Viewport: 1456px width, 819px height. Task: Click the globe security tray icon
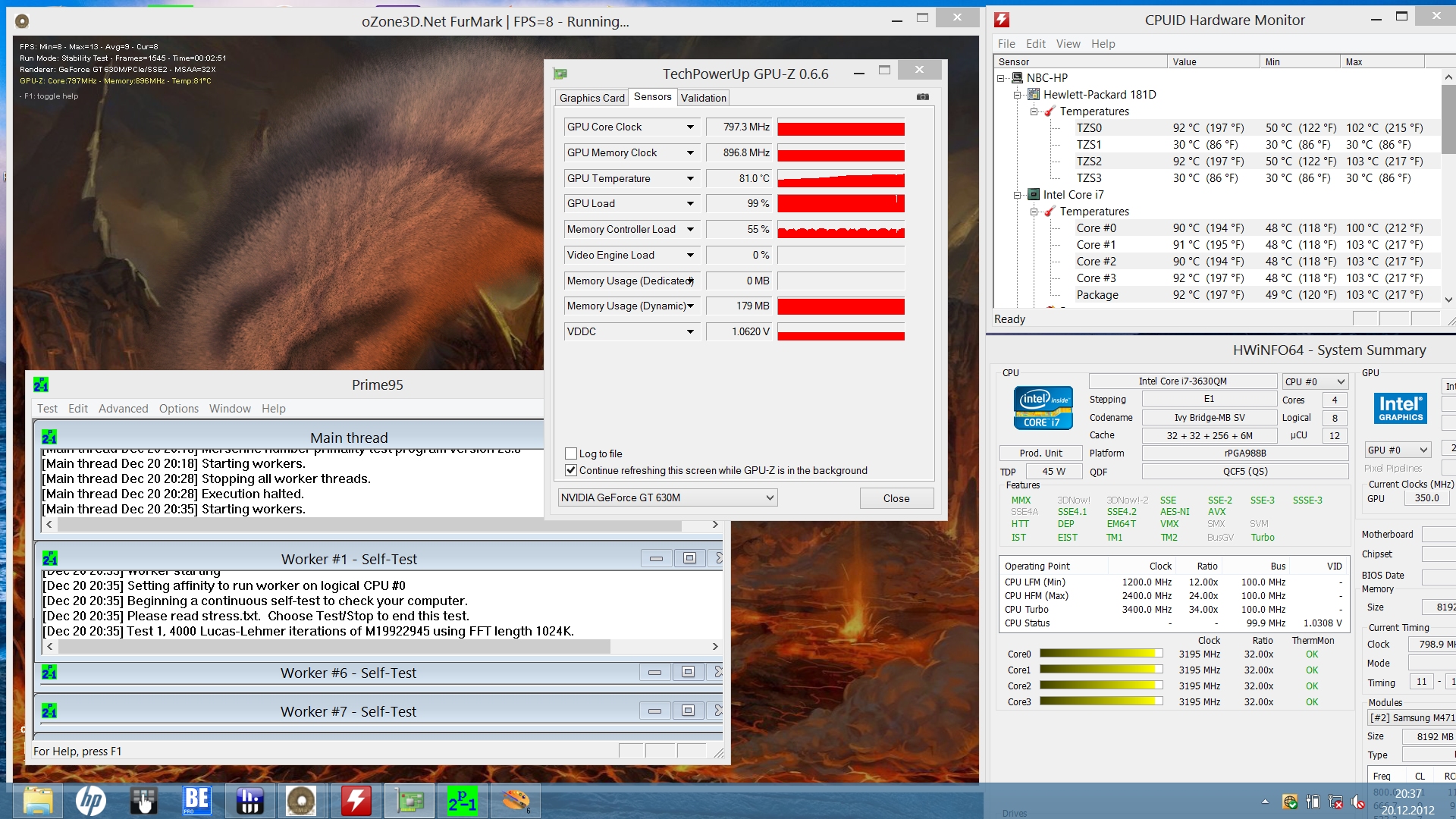(1289, 802)
